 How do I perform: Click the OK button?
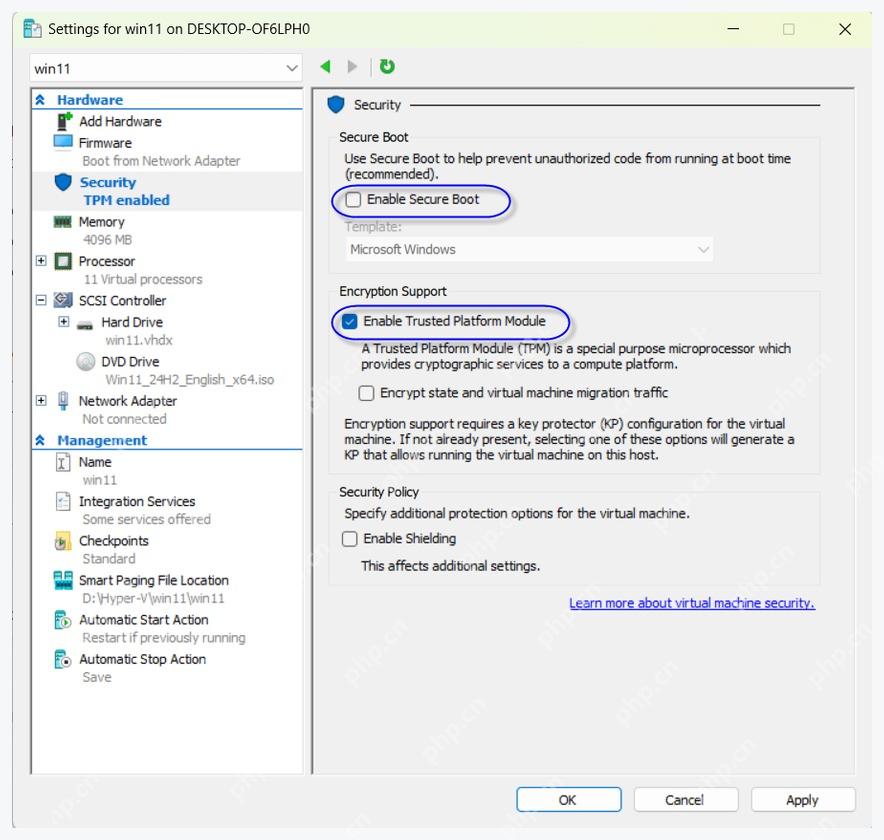[569, 800]
